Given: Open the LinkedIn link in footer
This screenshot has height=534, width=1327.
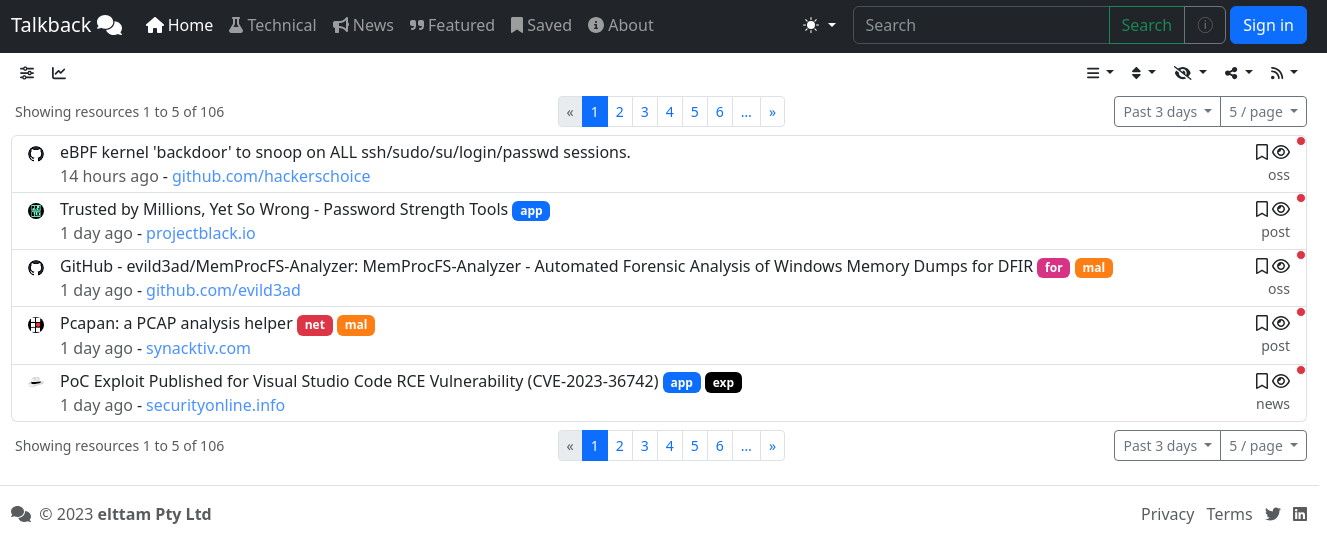Looking at the screenshot, I should [1300, 514].
